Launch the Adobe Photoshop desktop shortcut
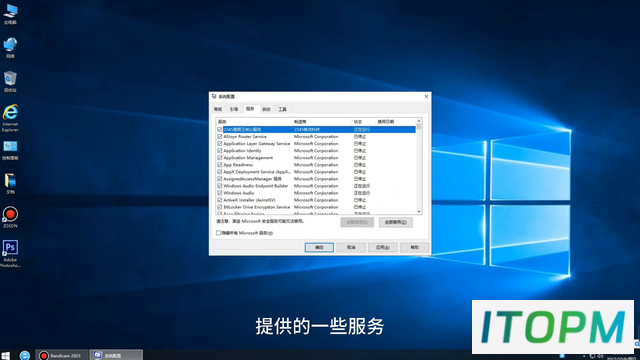The image size is (640, 360). coord(10,253)
